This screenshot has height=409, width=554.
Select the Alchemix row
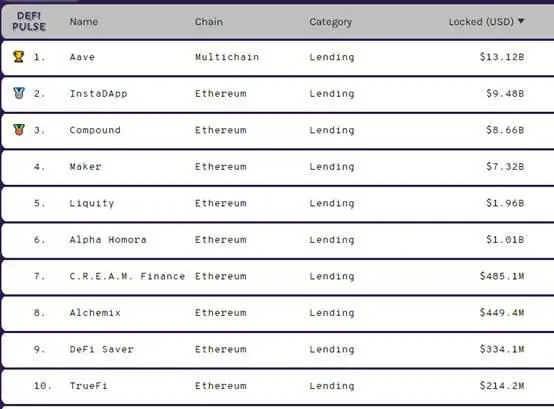pos(278,314)
